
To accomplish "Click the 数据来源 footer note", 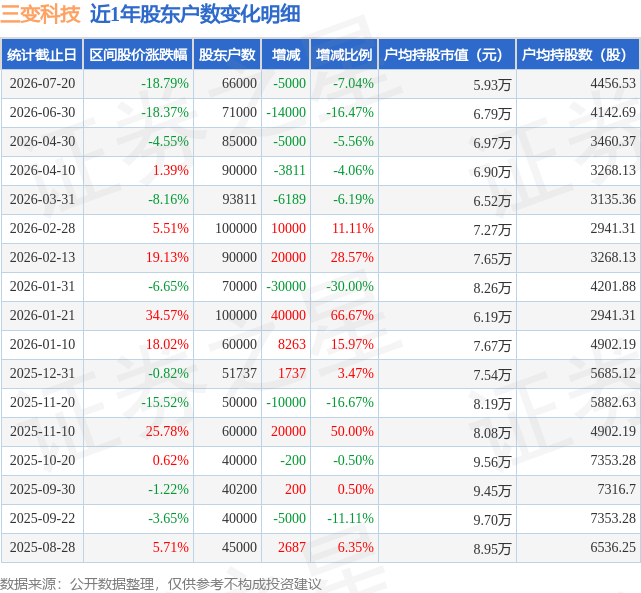I will tap(161, 584).
